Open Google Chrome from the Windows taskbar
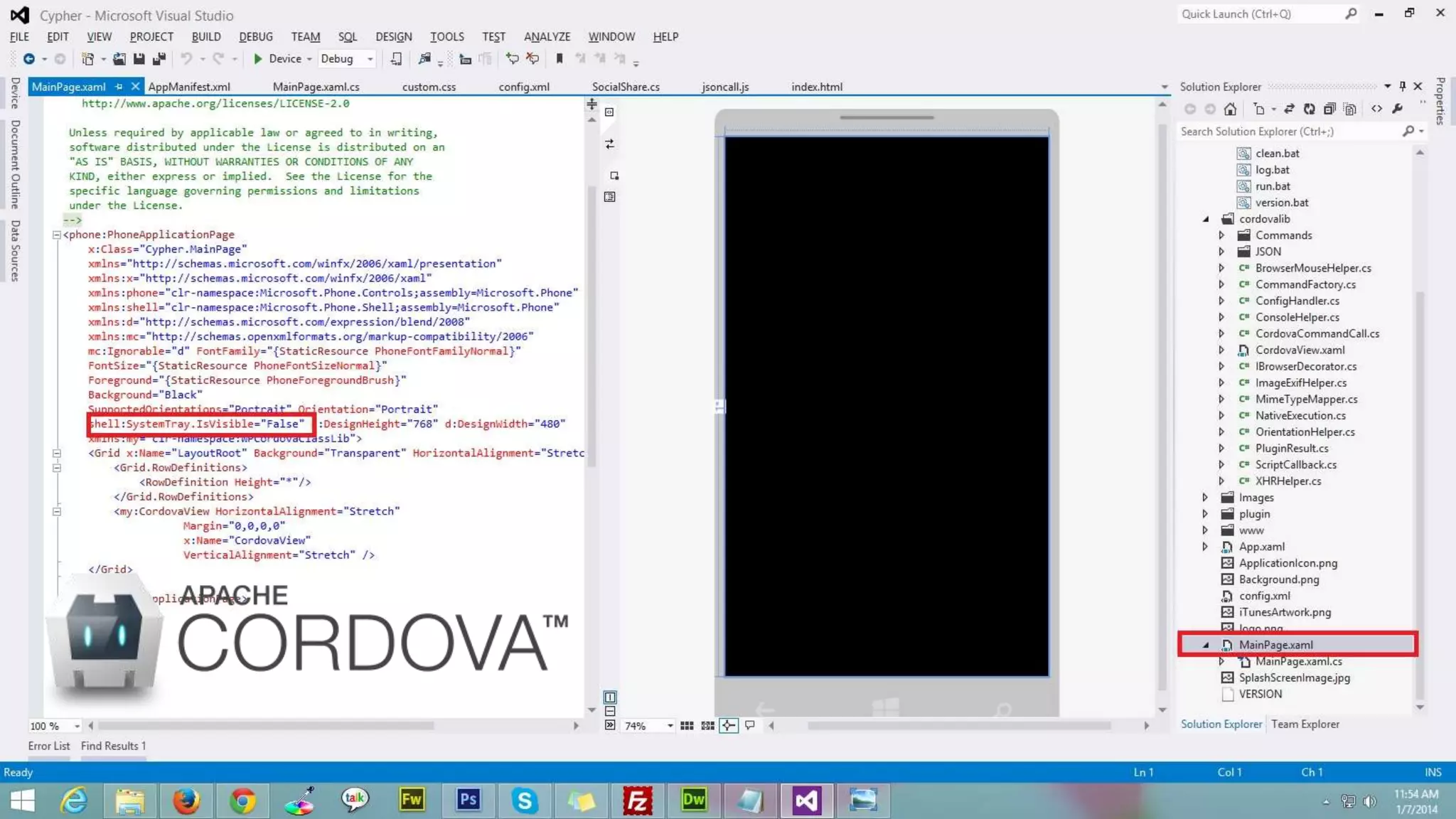 coord(242,801)
